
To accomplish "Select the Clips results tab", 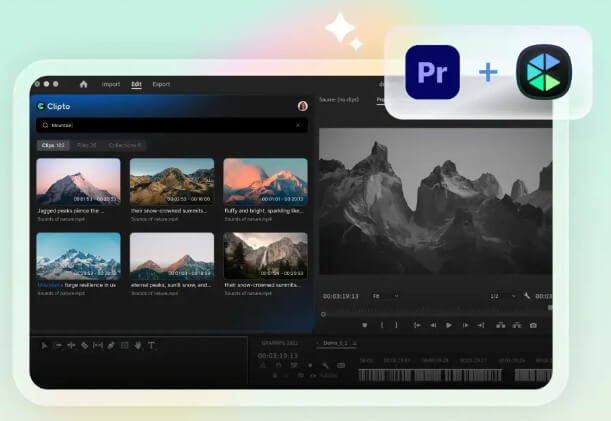I will pos(53,145).
